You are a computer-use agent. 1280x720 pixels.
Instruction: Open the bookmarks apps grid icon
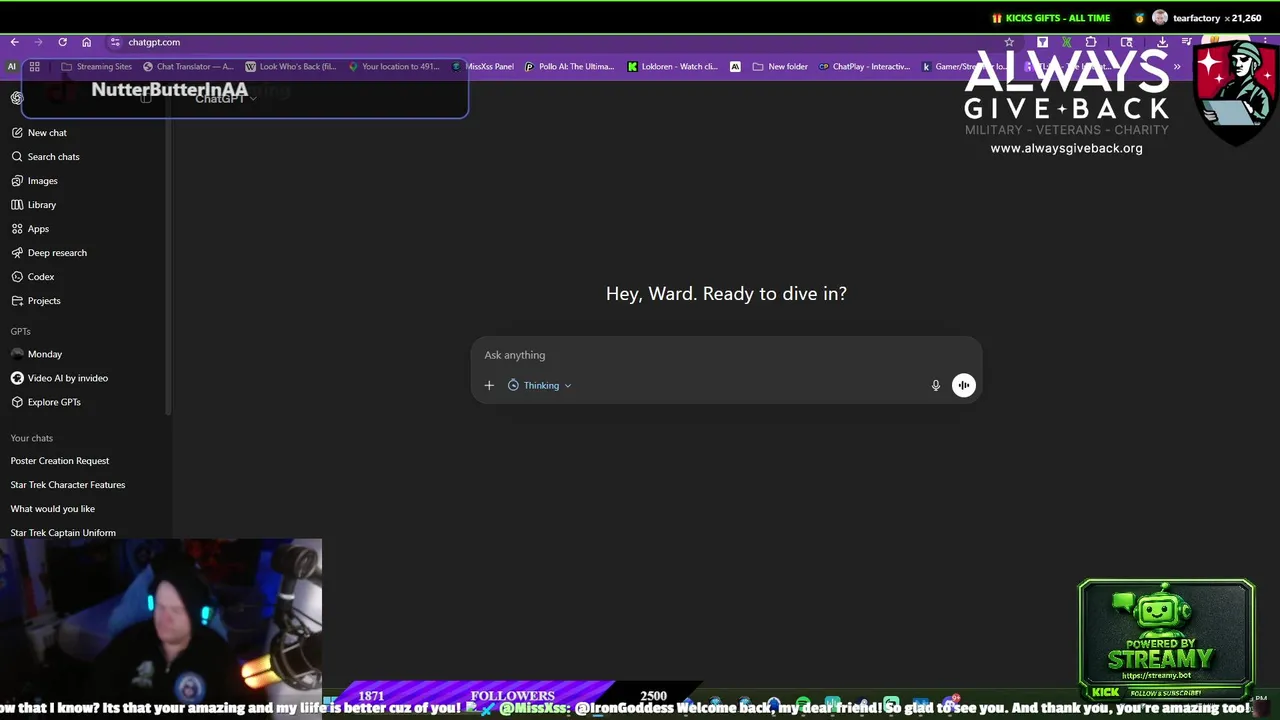[34, 67]
